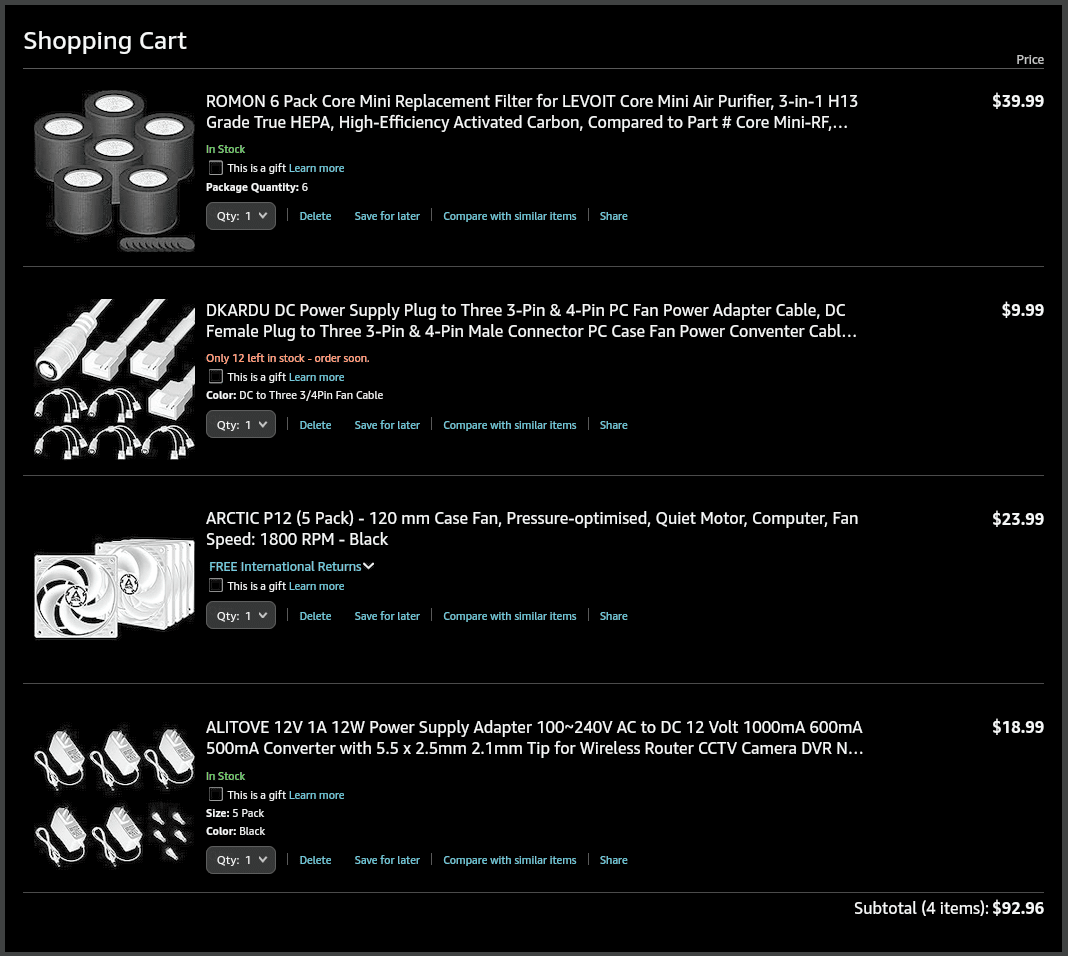Open Qty selector for ARCTIC P12 fans

tap(241, 616)
